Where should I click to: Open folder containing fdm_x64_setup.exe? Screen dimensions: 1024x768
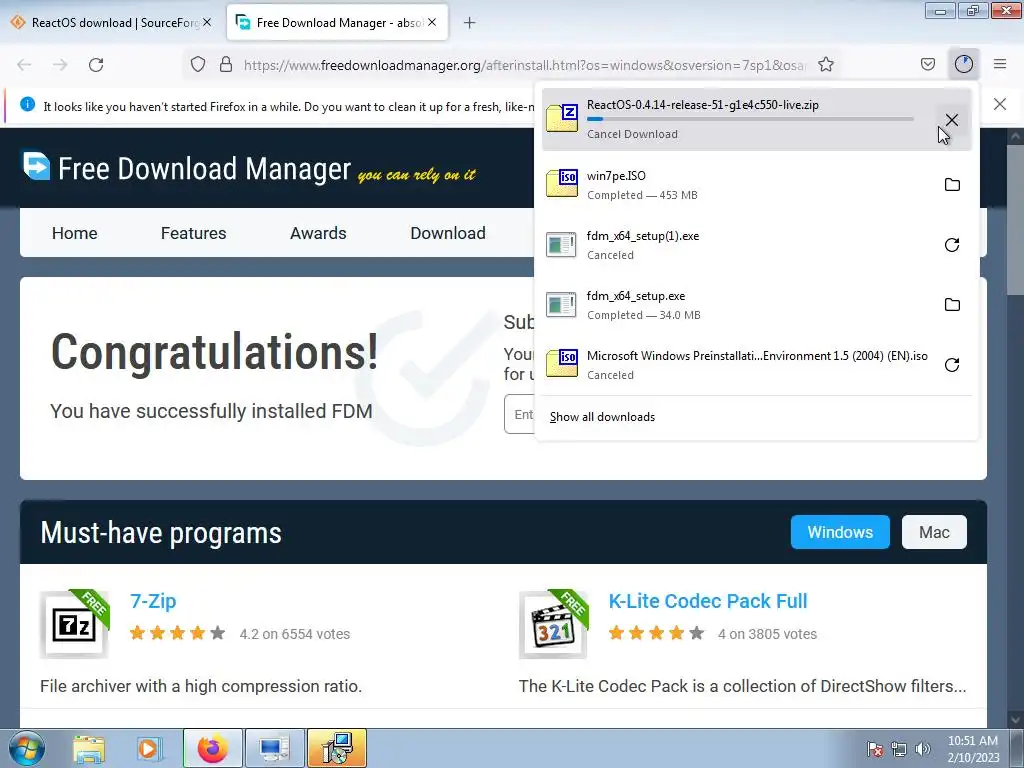tap(952, 305)
